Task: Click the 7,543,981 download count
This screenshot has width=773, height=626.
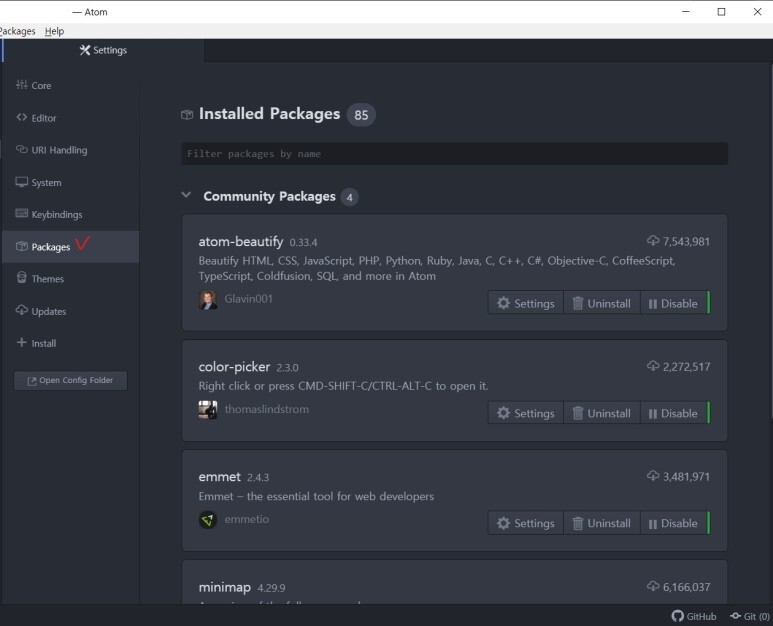Action: (x=686, y=242)
